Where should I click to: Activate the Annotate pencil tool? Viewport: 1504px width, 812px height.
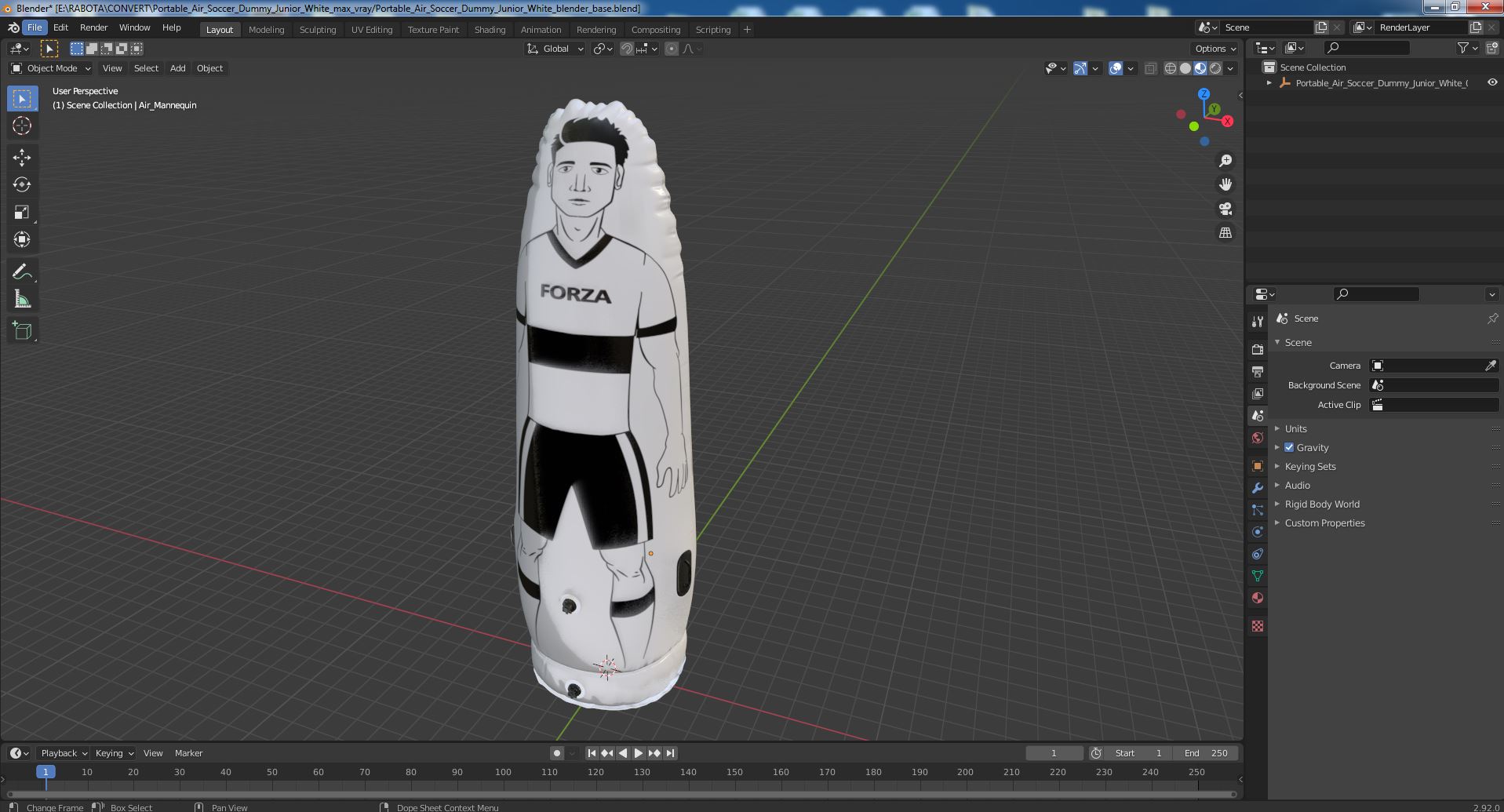[x=22, y=271]
